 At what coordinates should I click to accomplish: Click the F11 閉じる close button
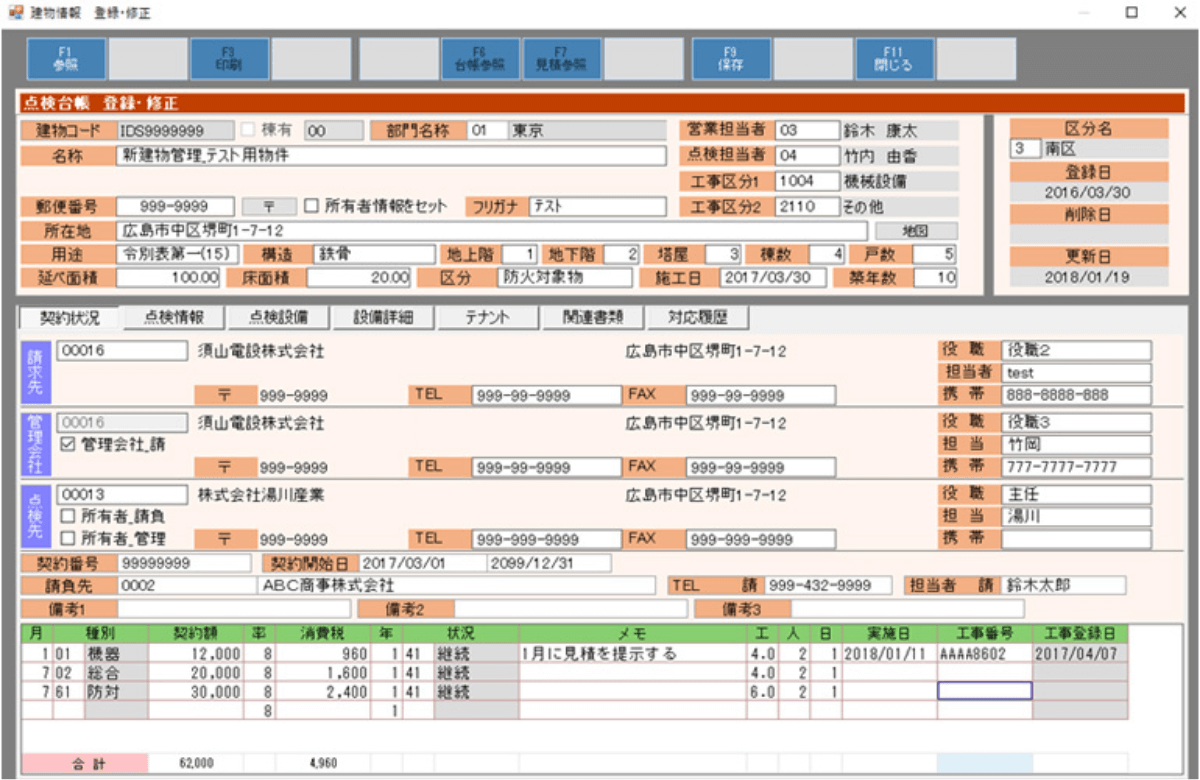(x=893, y=60)
